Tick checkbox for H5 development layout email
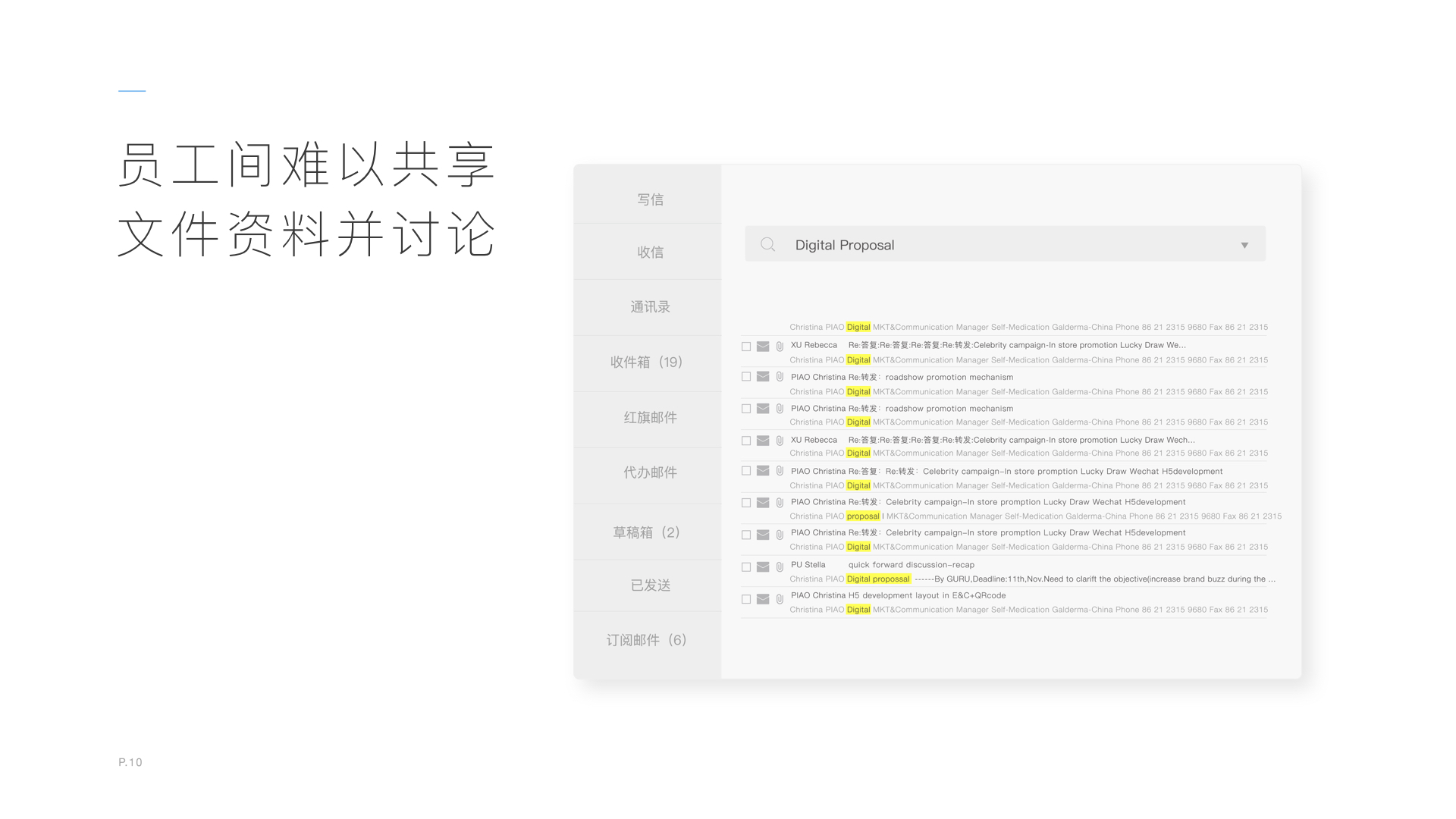 click(746, 599)
